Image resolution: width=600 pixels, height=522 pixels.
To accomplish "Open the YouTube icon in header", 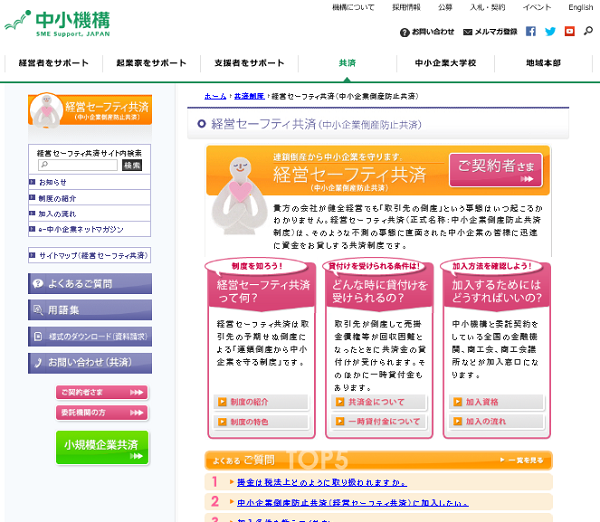I will pyautogui.click(x=570, y=31).
